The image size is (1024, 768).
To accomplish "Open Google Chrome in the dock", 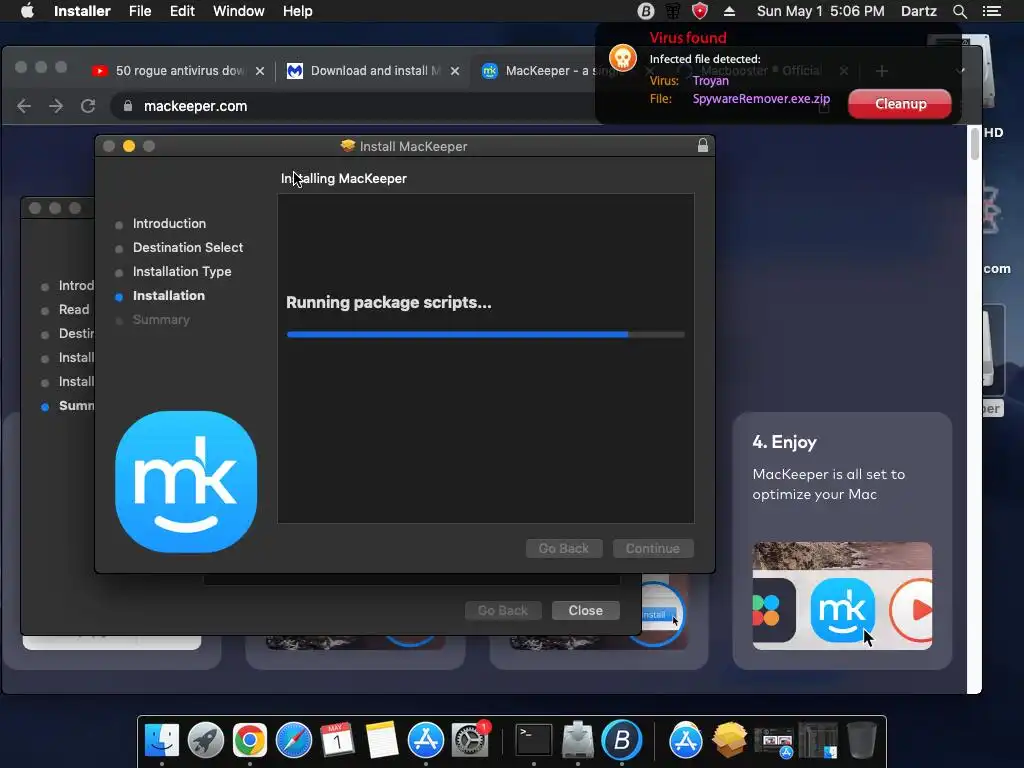I will [x=249, y=740].
